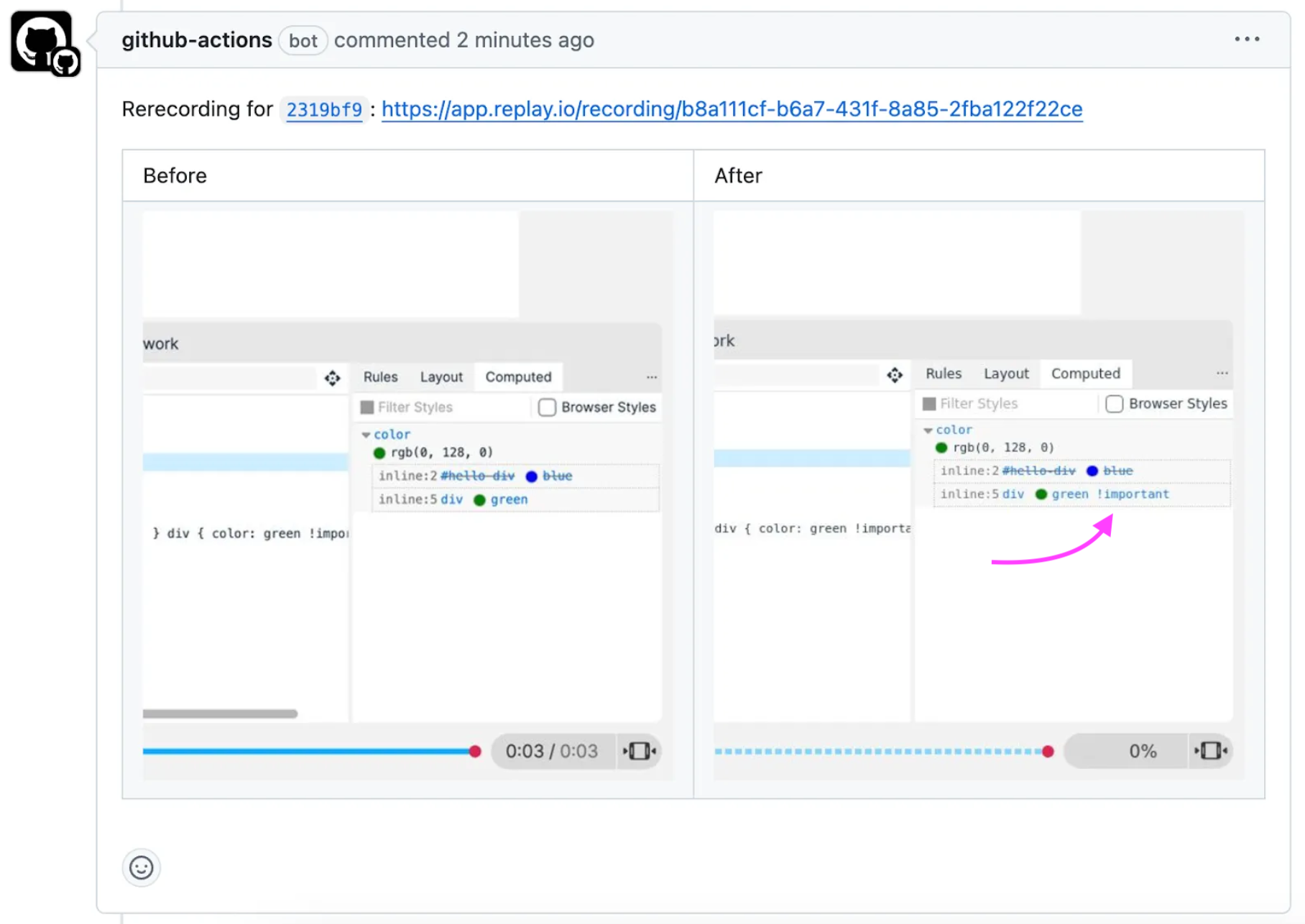Click the green swatch beside rgb value in After panel
The image size is (1305, 924).
941,448
